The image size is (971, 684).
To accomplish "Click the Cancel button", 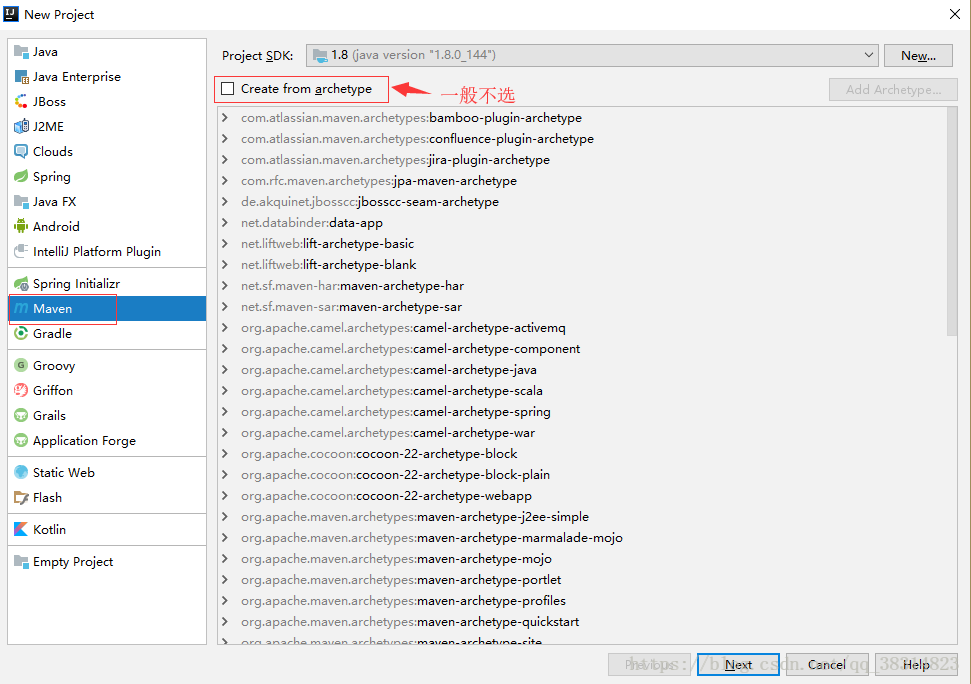I will (x=827, y=665).
